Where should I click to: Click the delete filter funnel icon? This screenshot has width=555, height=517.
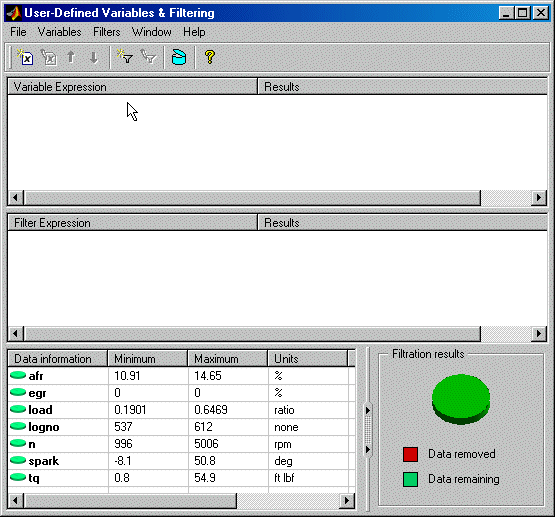[148, 57]
